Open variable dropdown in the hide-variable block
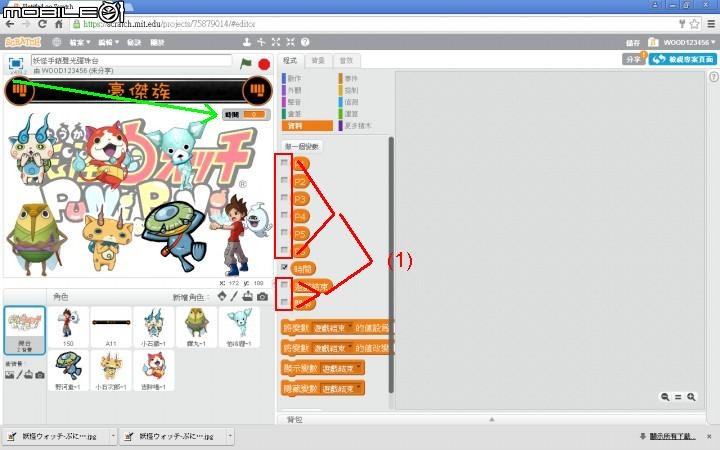This screenshot has width=720, height=450. 342,388
